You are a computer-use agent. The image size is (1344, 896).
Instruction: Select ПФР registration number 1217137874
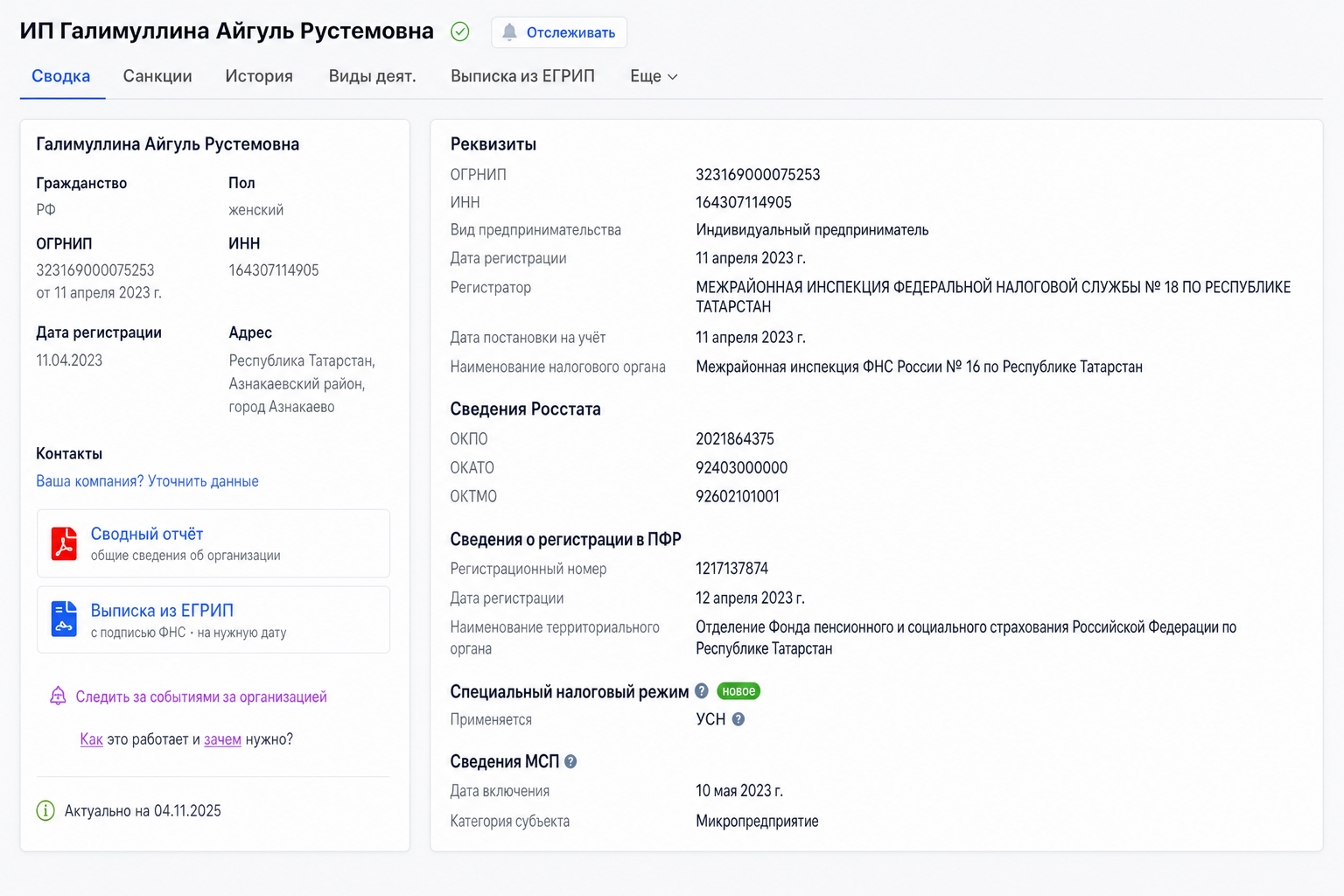(x=732, y=569)
